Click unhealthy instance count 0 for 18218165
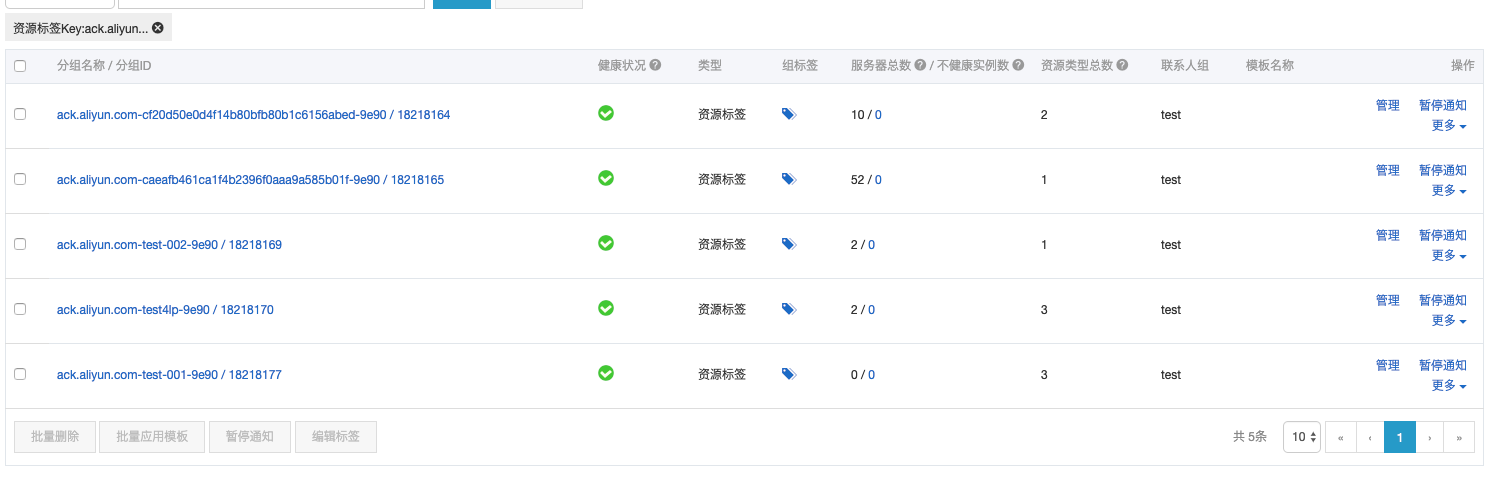The height and width of the screenshot is (495, 1495). click(x=878, y=180)
